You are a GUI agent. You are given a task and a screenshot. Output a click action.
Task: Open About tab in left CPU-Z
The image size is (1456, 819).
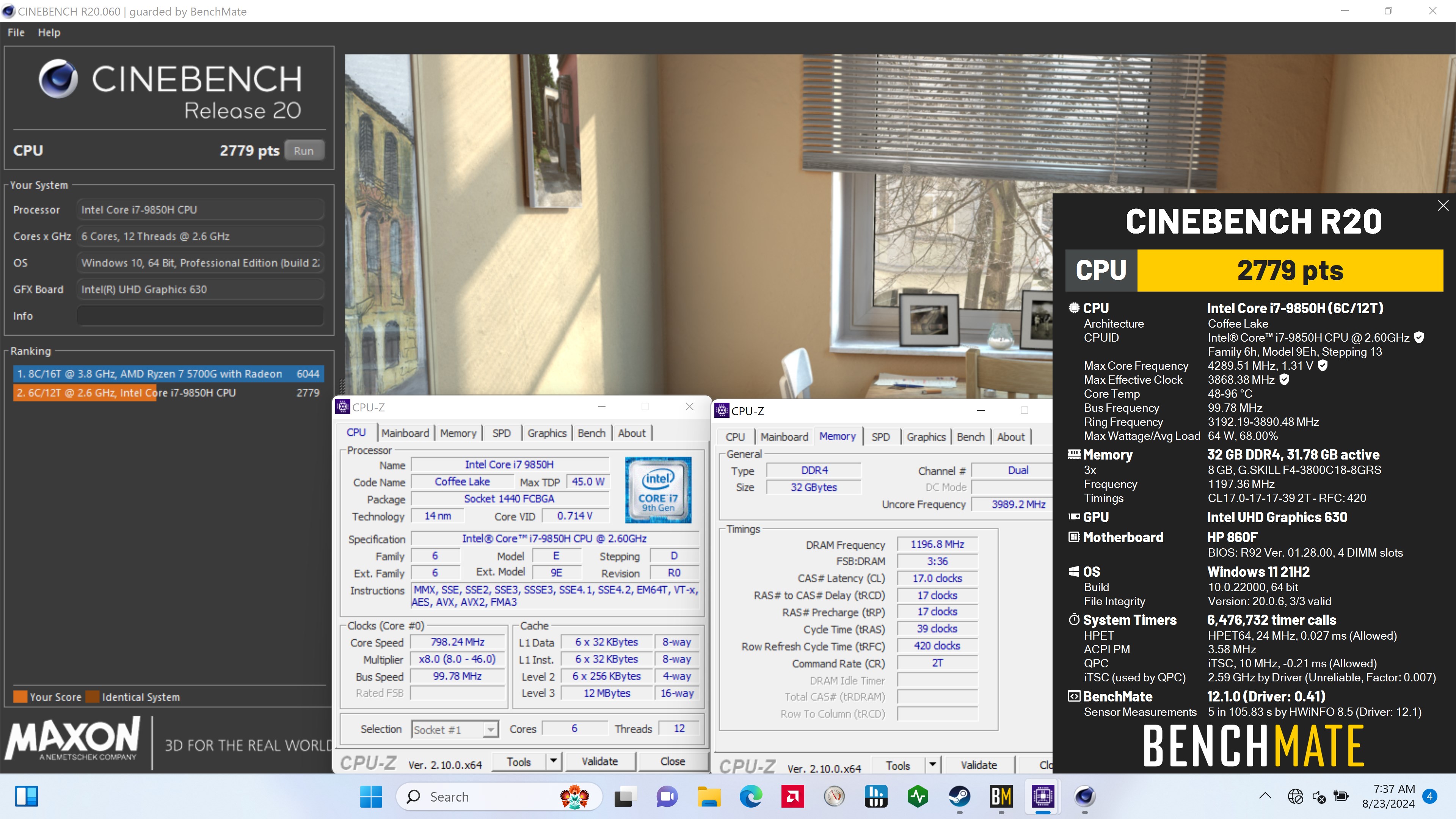[x=631, y=433]
